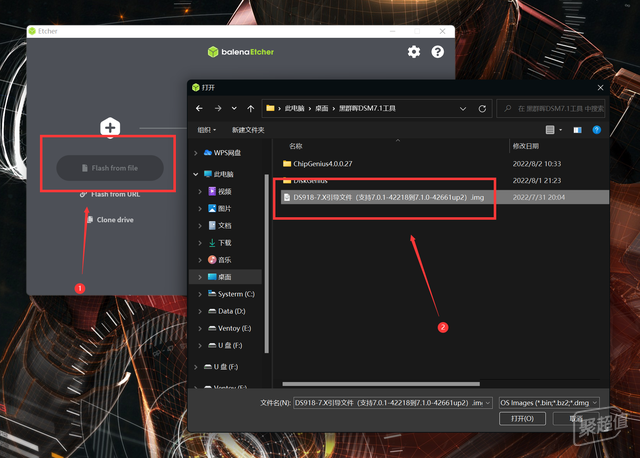The image size is (640, 458).
Task: Go up one folder level
Action: pos(251,108)
